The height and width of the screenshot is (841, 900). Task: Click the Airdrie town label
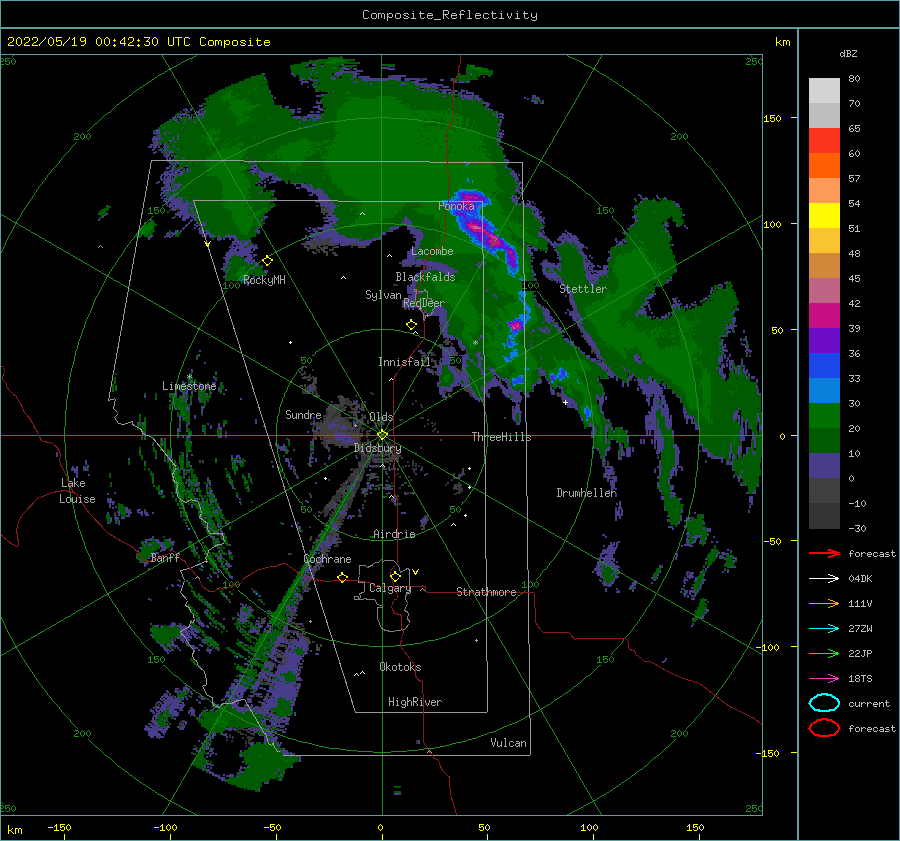coord(394,534)
